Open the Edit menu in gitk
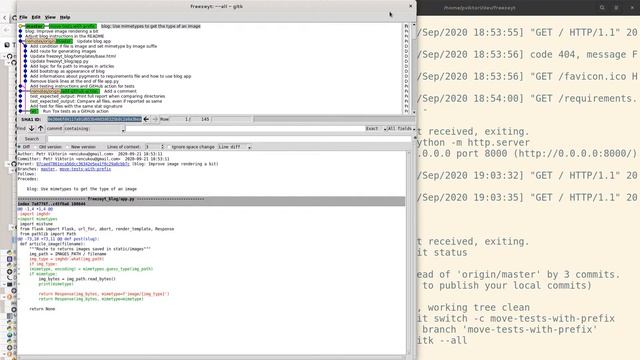 (x=36, y=17)
